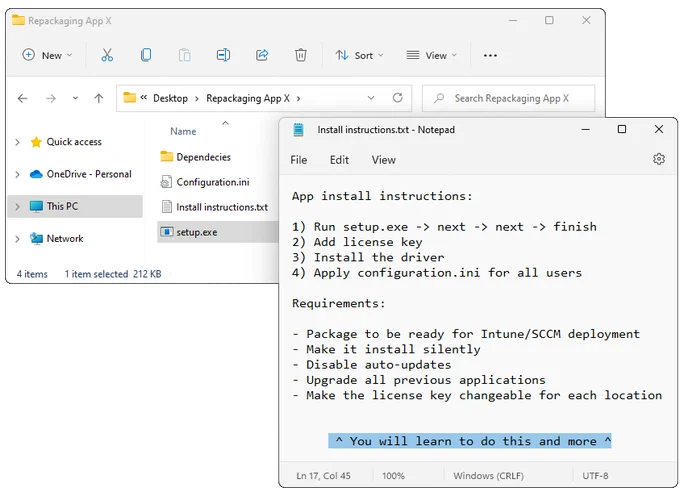Click the OneDrive cloud icon

[x=36, y=174]
